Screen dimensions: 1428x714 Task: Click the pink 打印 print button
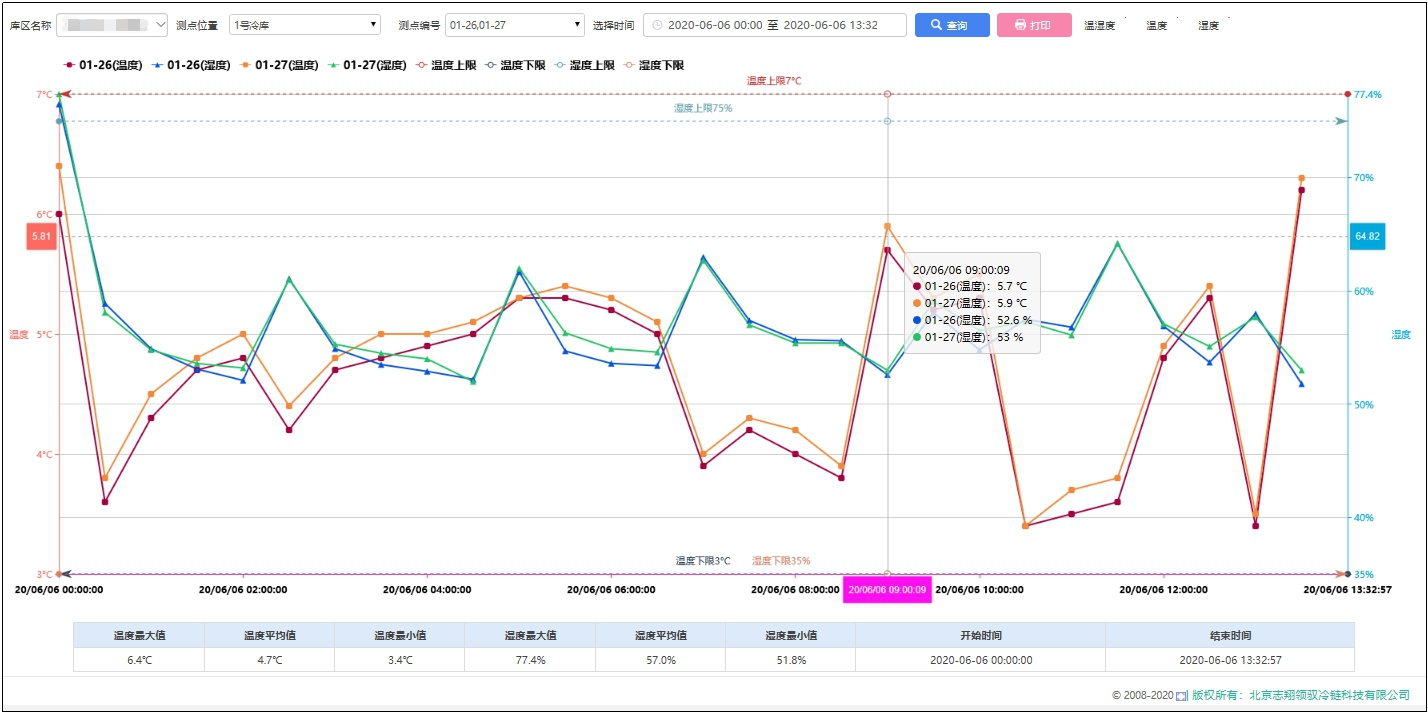point(1034,25)
